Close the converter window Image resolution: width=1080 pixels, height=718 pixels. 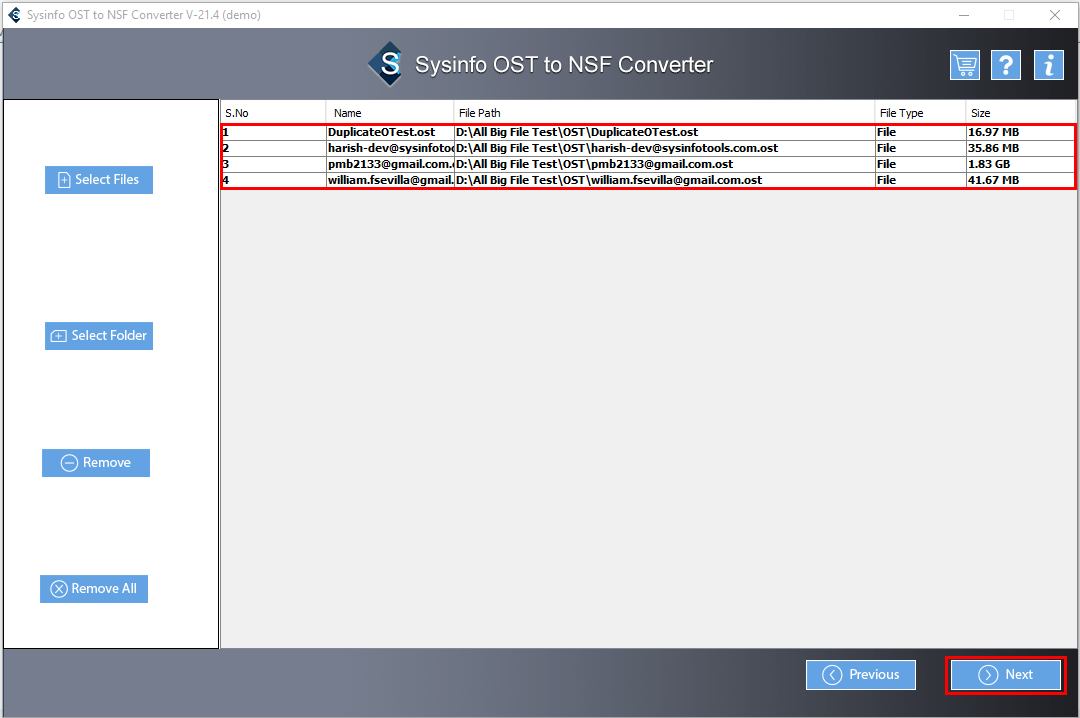coord(1055,15)
